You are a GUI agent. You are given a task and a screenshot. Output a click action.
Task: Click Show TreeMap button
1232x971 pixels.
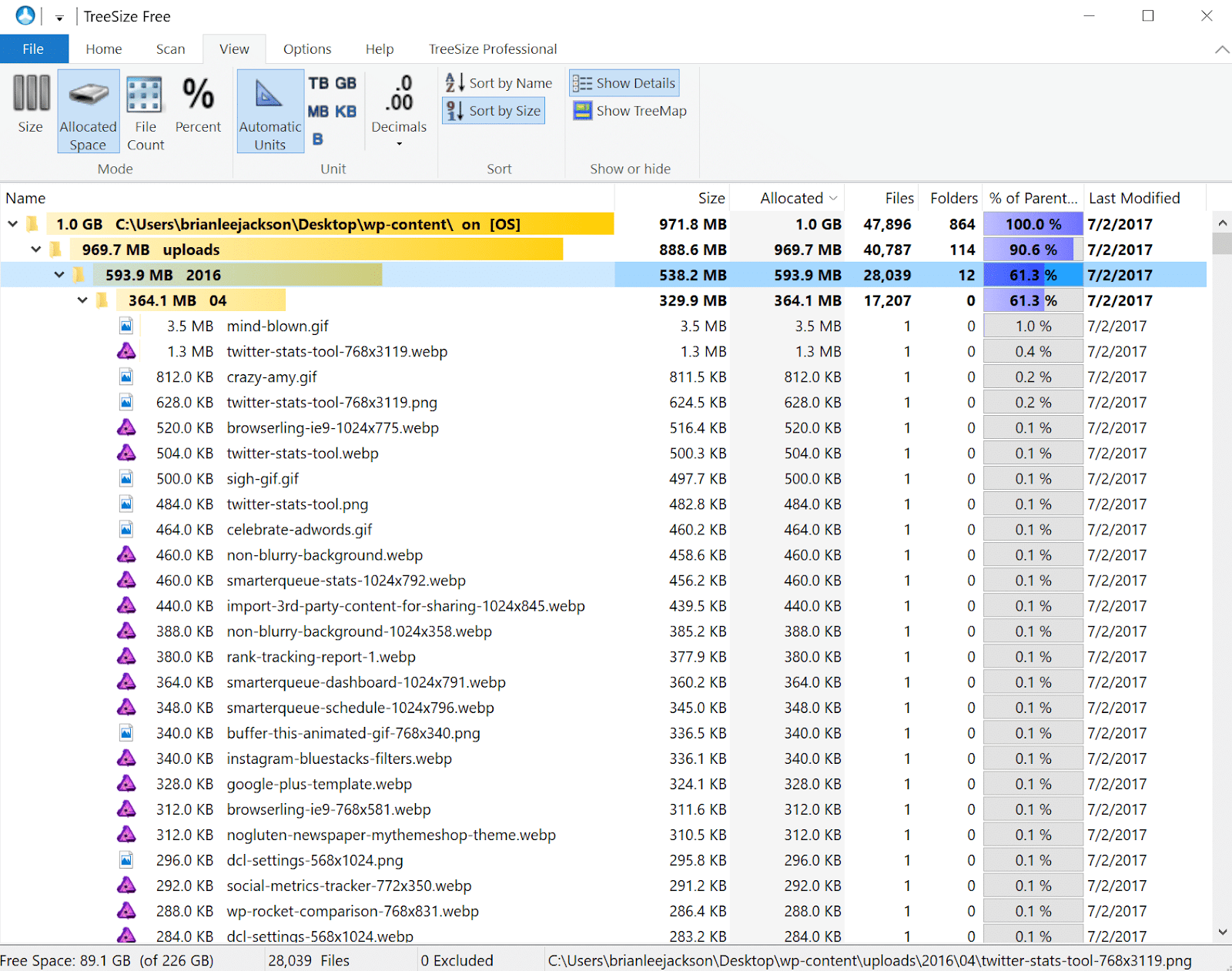pos(630,111)
